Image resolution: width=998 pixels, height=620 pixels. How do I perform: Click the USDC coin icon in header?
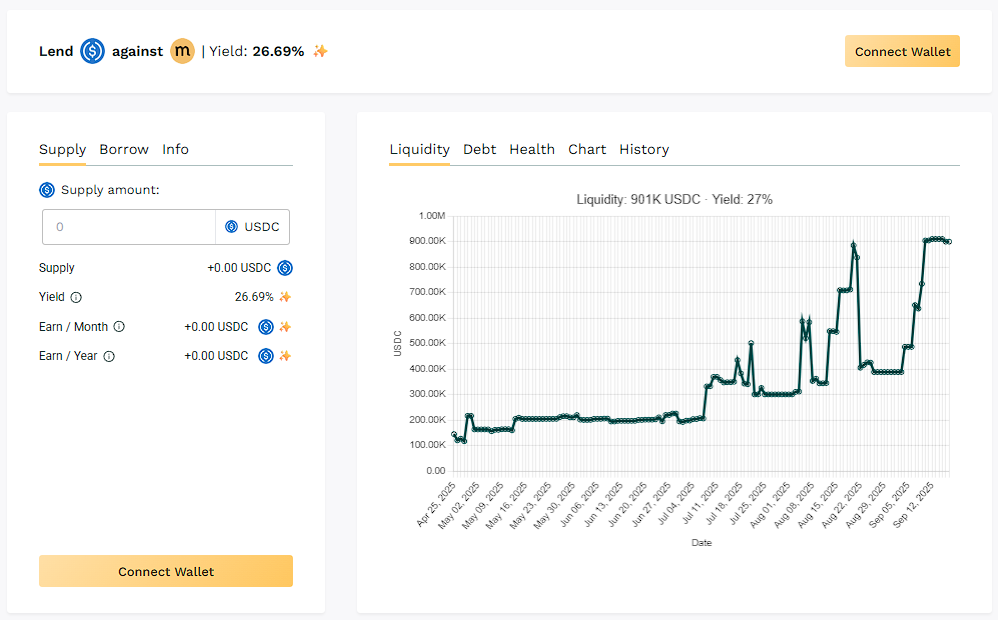[92, 51]
